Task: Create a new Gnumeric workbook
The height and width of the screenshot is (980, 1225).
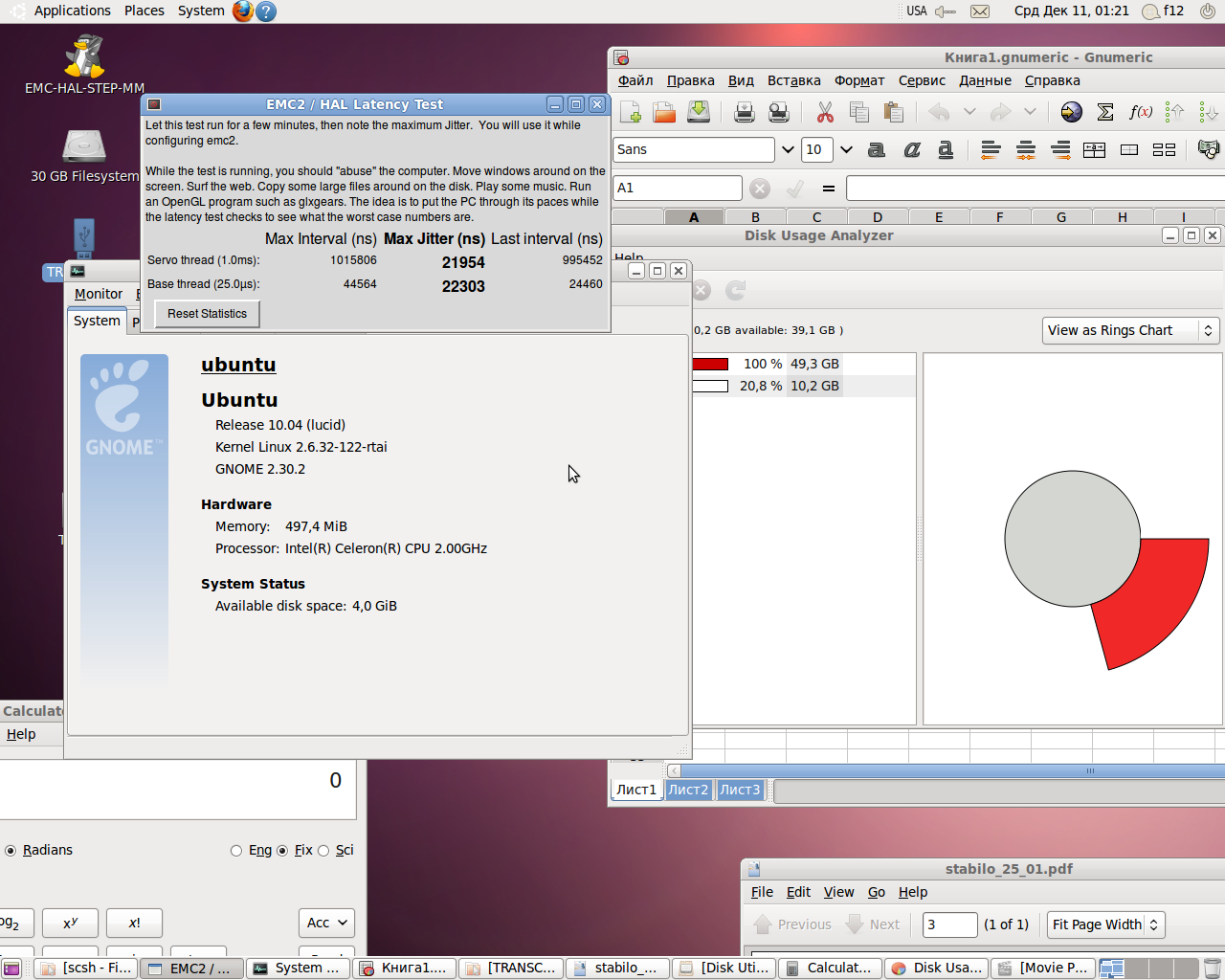Action: [x=631, y=112]
